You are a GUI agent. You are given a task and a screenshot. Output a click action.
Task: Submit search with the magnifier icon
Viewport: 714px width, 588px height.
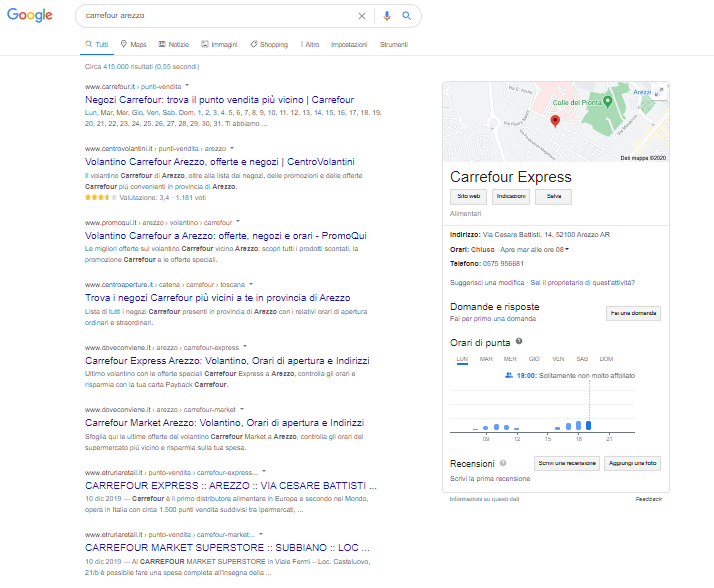(x=407, y=16)
